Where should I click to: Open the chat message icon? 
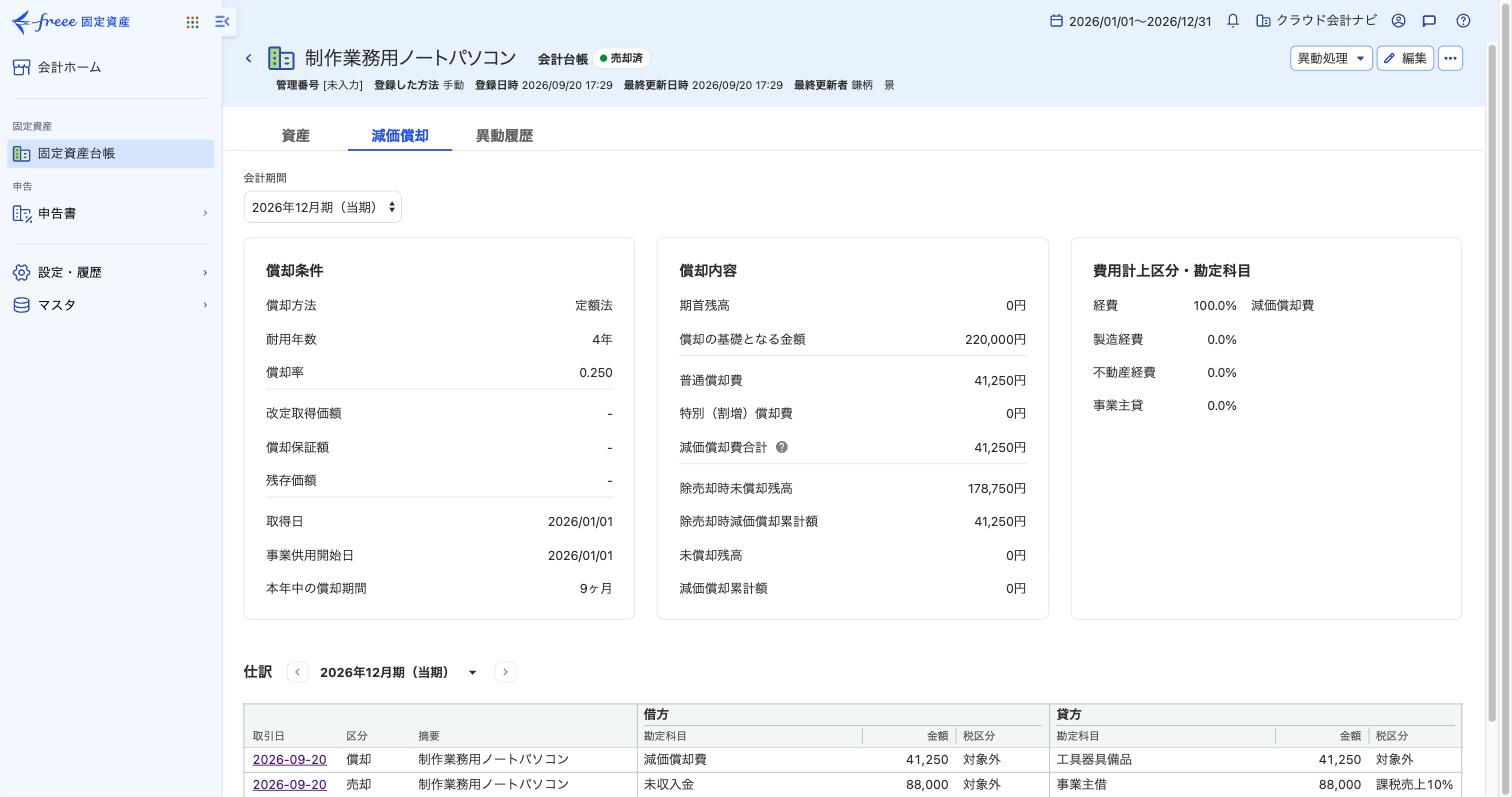(1429, 21)
